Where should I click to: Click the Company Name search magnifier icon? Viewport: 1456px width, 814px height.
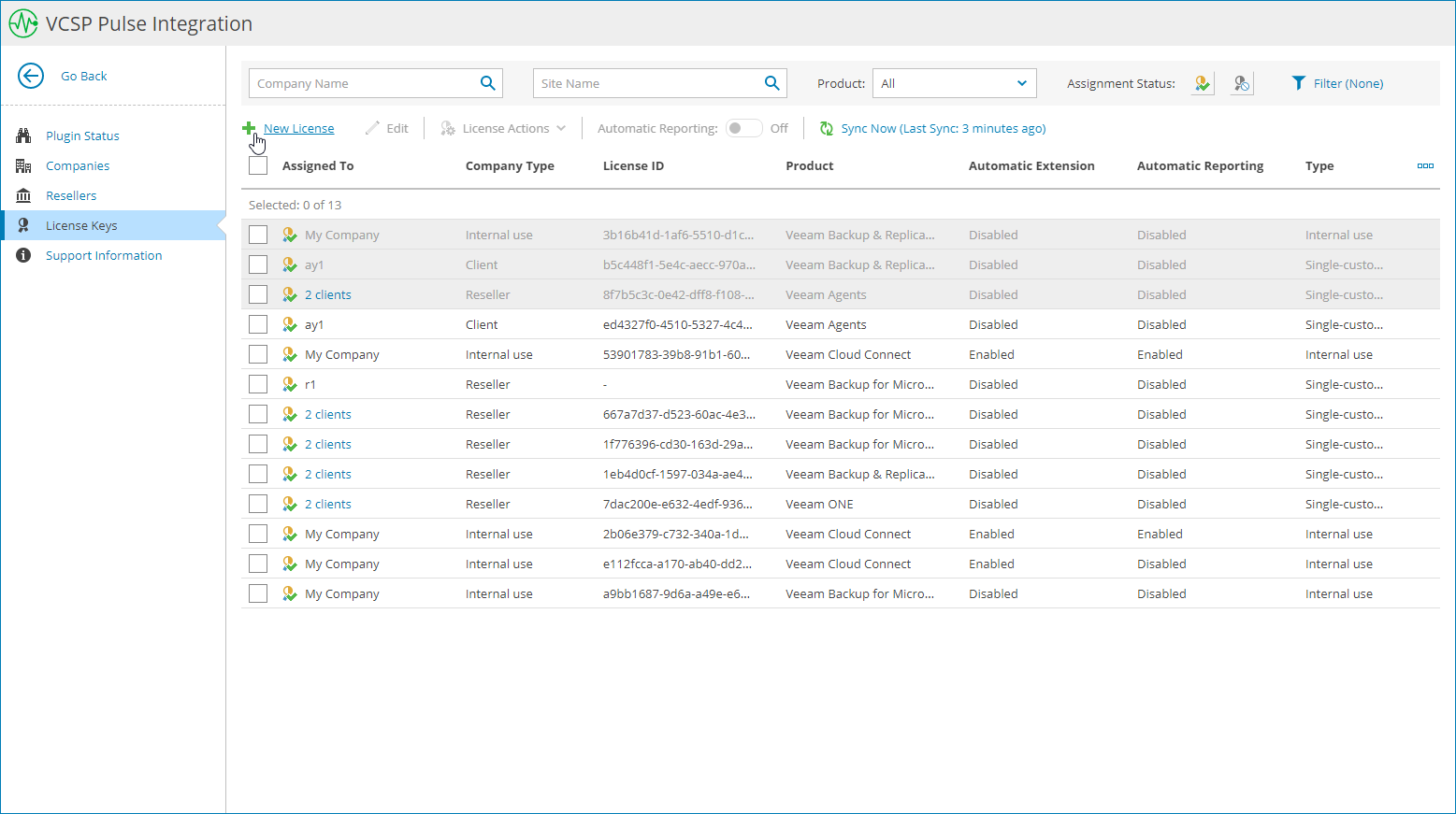[487, 83]
